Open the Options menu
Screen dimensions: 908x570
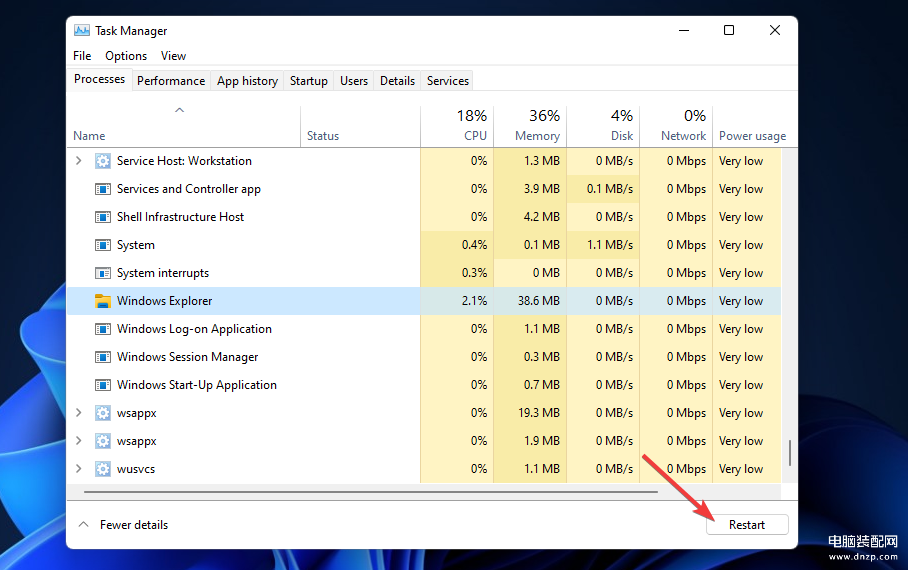(126, 56)
